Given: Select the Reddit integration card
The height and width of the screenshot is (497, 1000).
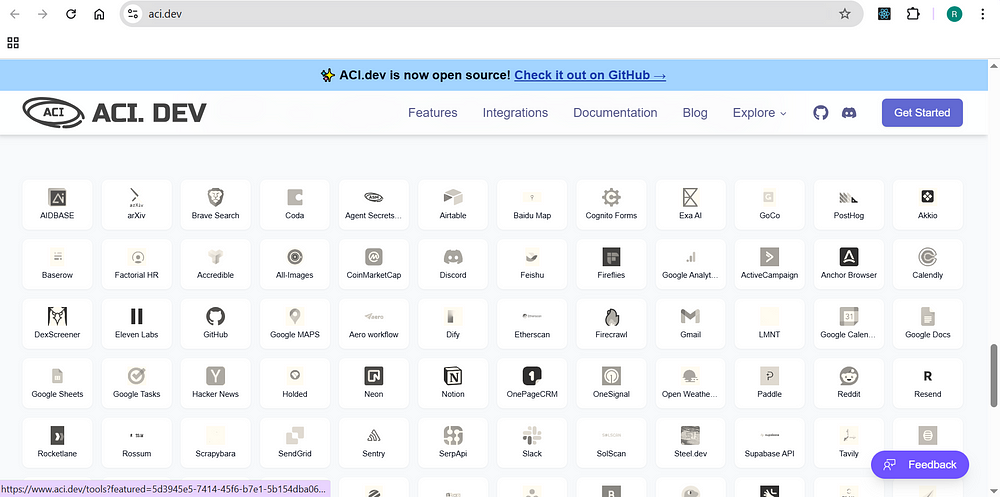Looking at the screenshot, I should (849, 383).
